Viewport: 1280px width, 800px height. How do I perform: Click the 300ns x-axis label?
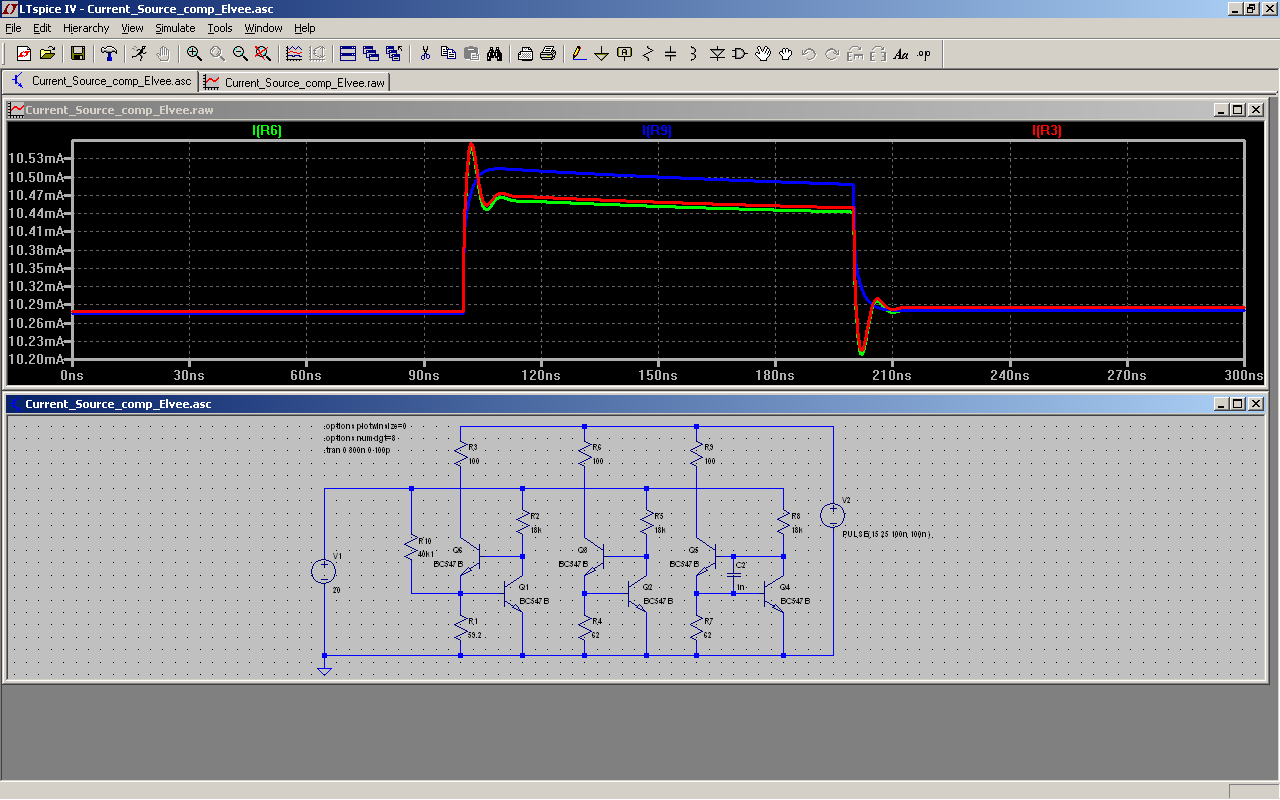(x=1244, y=376)
